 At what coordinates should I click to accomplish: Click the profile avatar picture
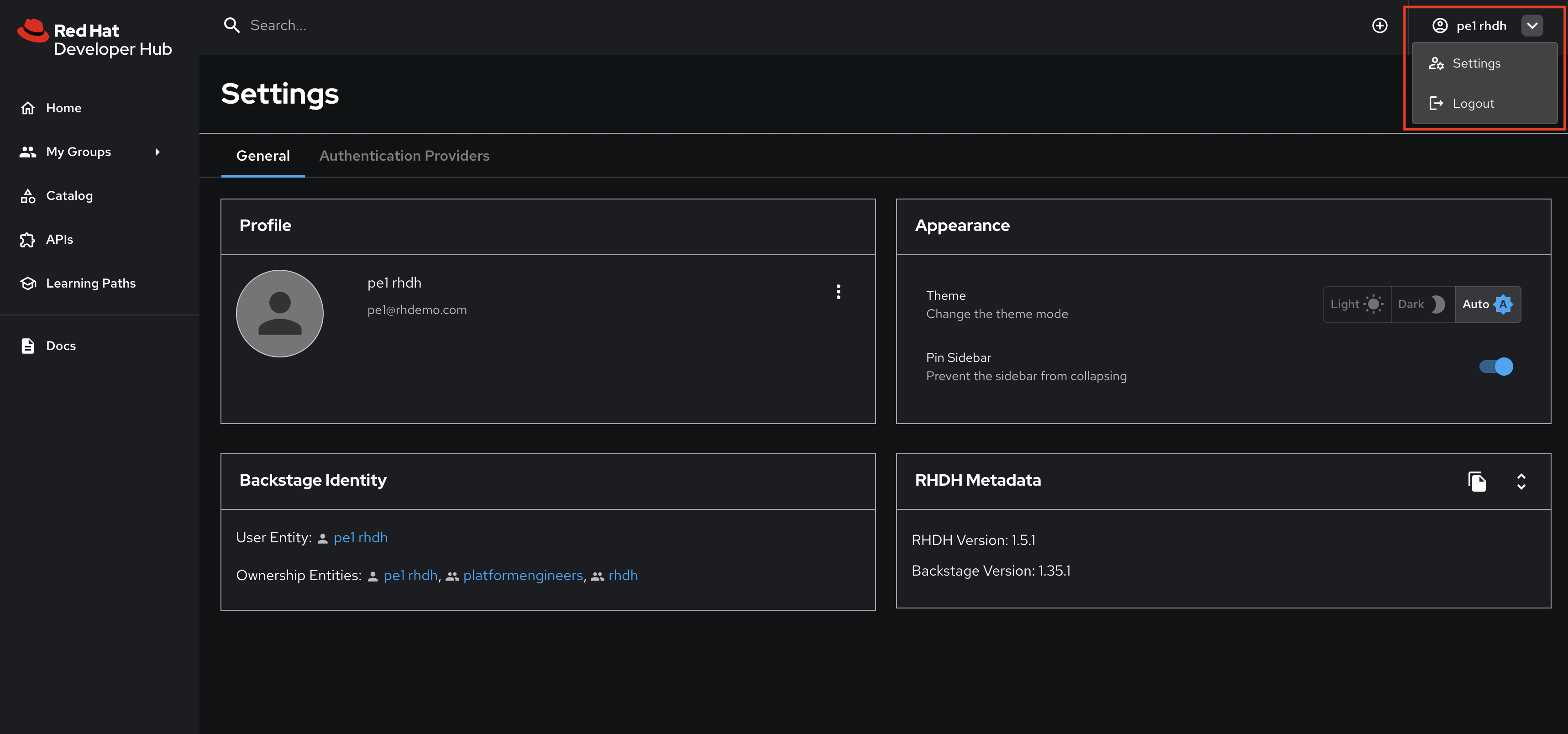pyautogui.click(x=279, y=314)
